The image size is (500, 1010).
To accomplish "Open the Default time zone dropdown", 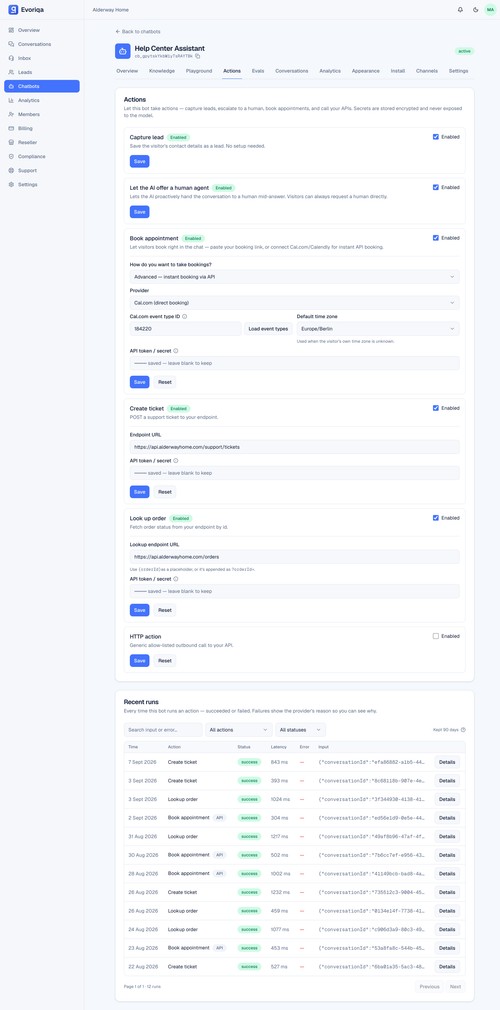I will tap(378, 329).
